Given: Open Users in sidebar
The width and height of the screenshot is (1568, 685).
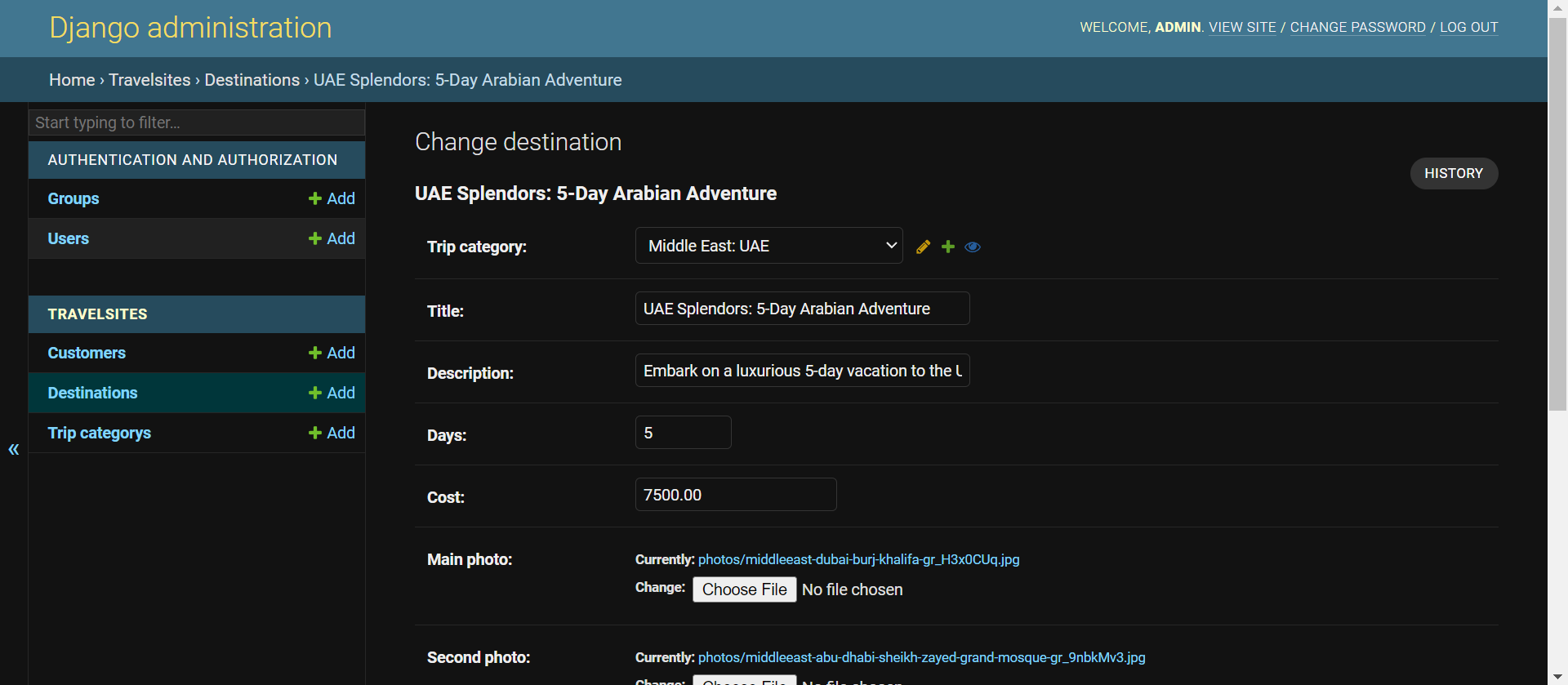Looking at the screenshot, I should coord(69,238).
